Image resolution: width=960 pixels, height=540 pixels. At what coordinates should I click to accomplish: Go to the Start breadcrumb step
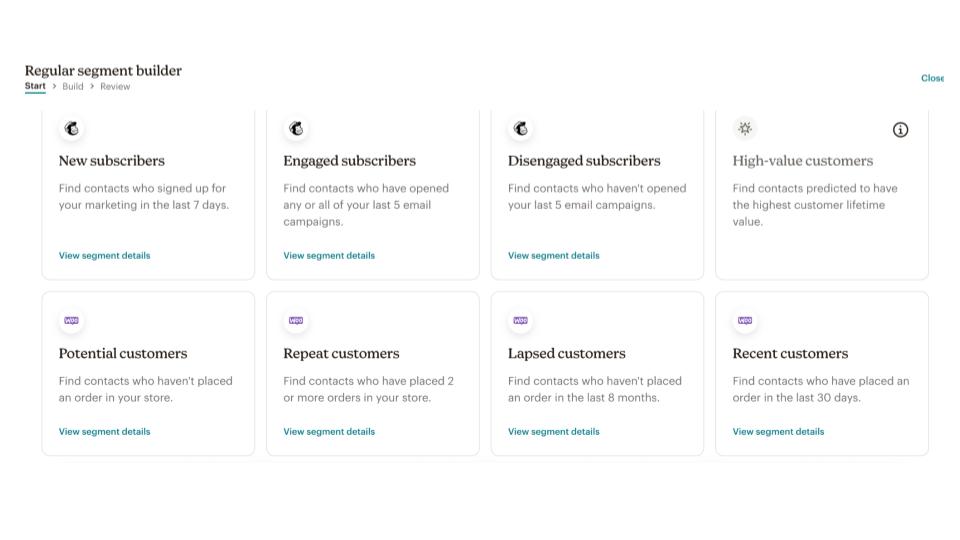tap(35, 87)
